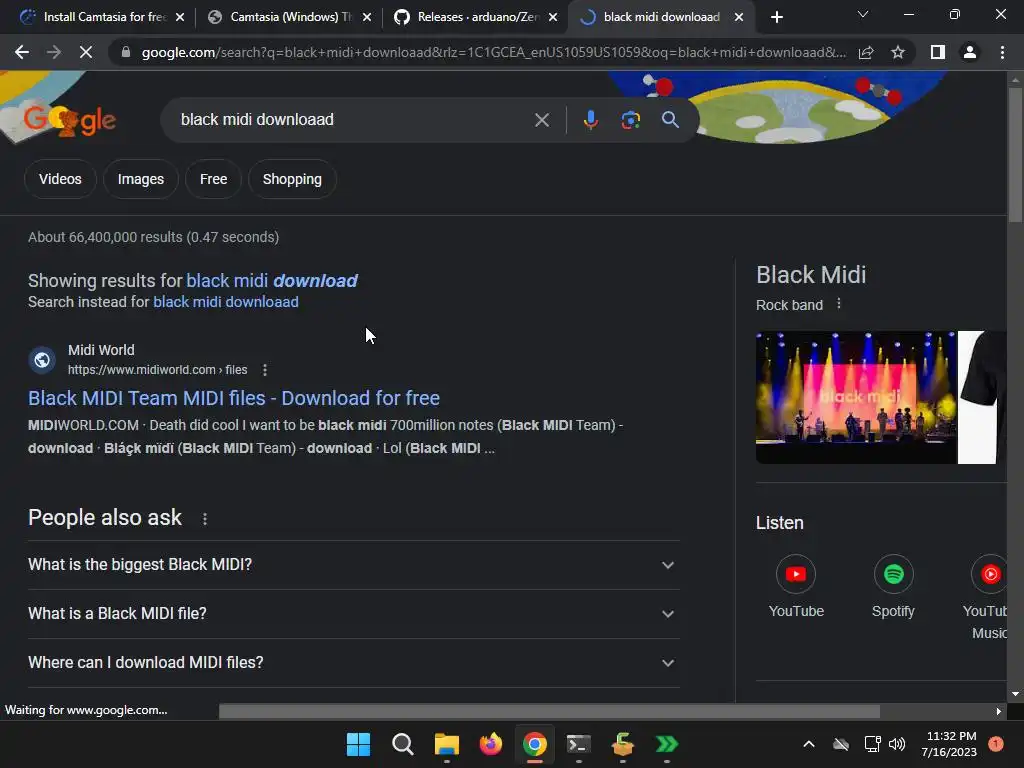Open a new browser tab
1024x768 pixels.
[776, 17]
